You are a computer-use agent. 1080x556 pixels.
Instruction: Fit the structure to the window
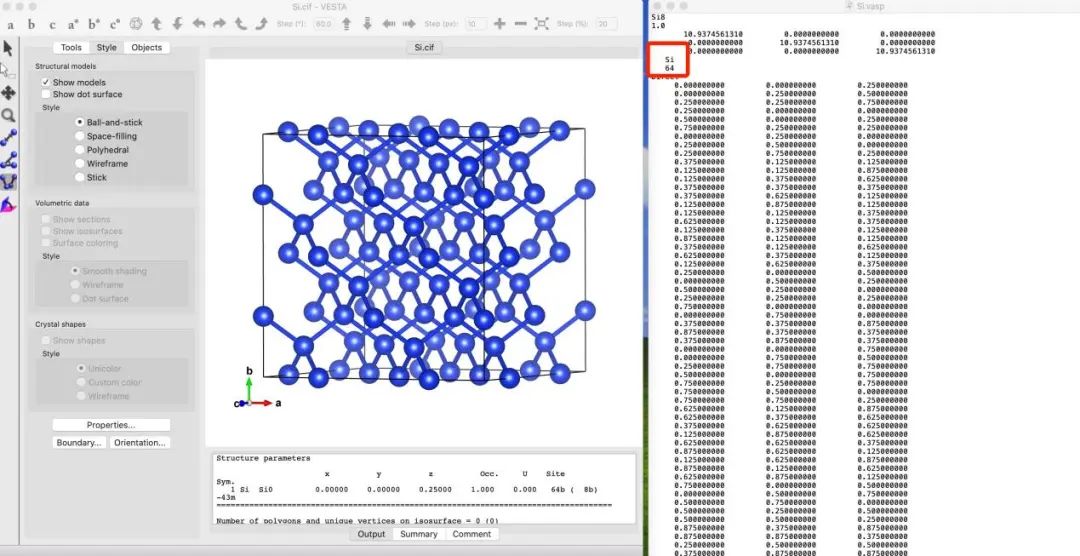[542, 23]
